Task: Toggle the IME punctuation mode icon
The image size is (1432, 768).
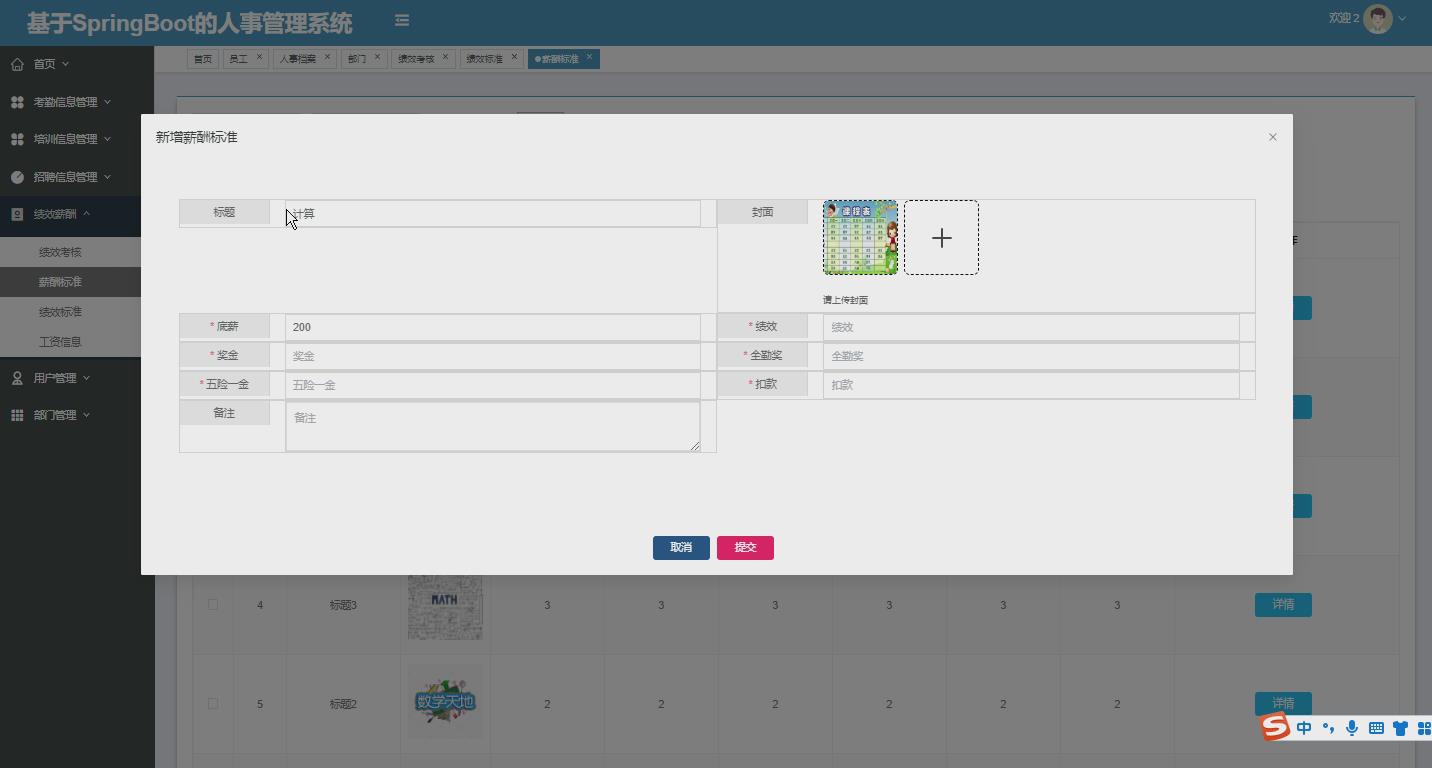Action: (x=1328, y=728)
